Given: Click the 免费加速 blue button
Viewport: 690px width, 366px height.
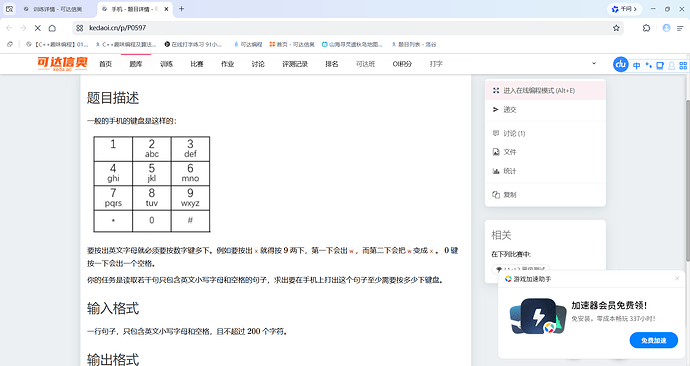Looking at the screenshot, I should coord(653,340).
